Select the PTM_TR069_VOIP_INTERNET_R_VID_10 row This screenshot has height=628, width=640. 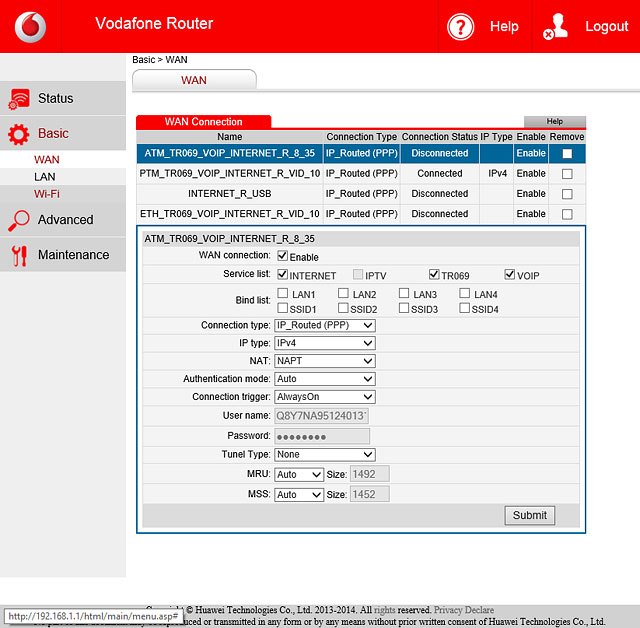click(361, 174)
